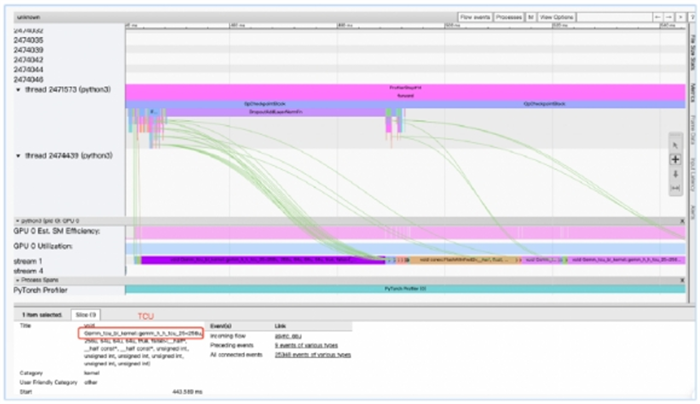
Task: Select the long purple gemm kernel slice on stream 1
Action: (263, 260)
